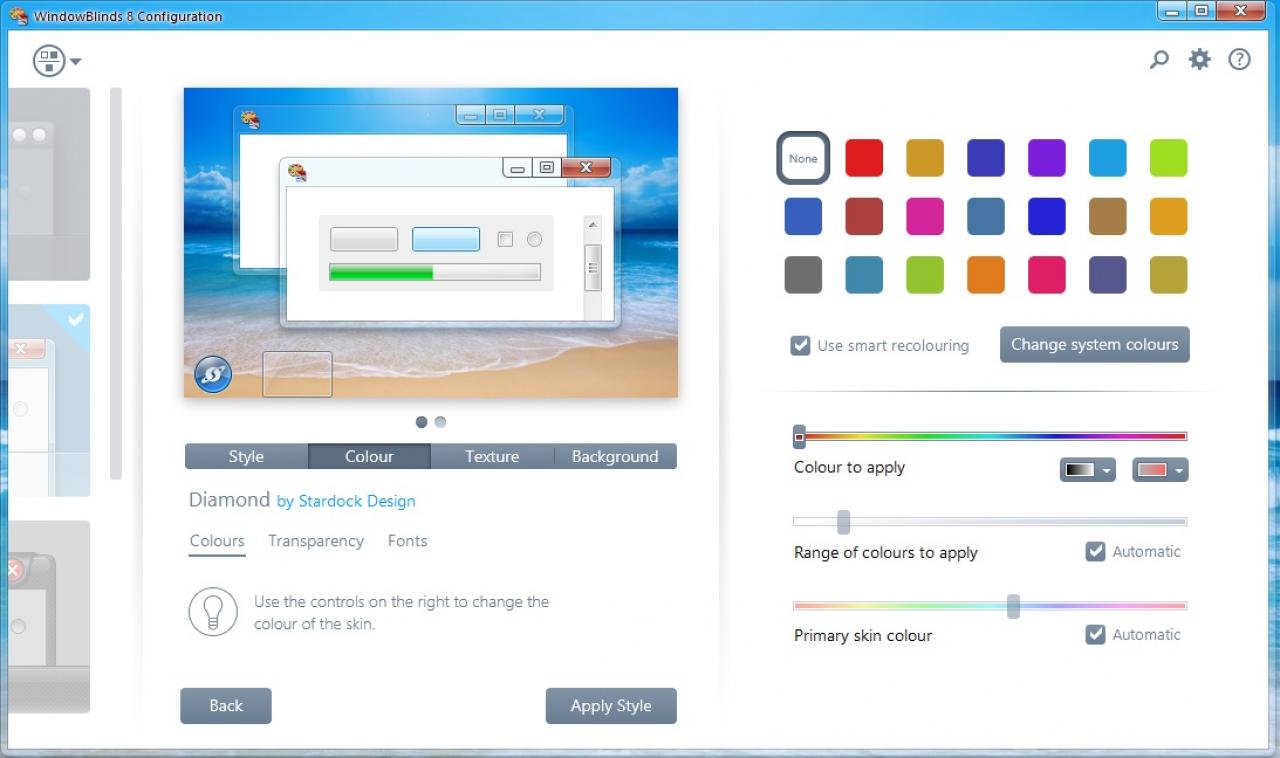This screenshot has height=758, width=1280.
Task: Open help with the question mark icon
Action: pos(1239,59)
